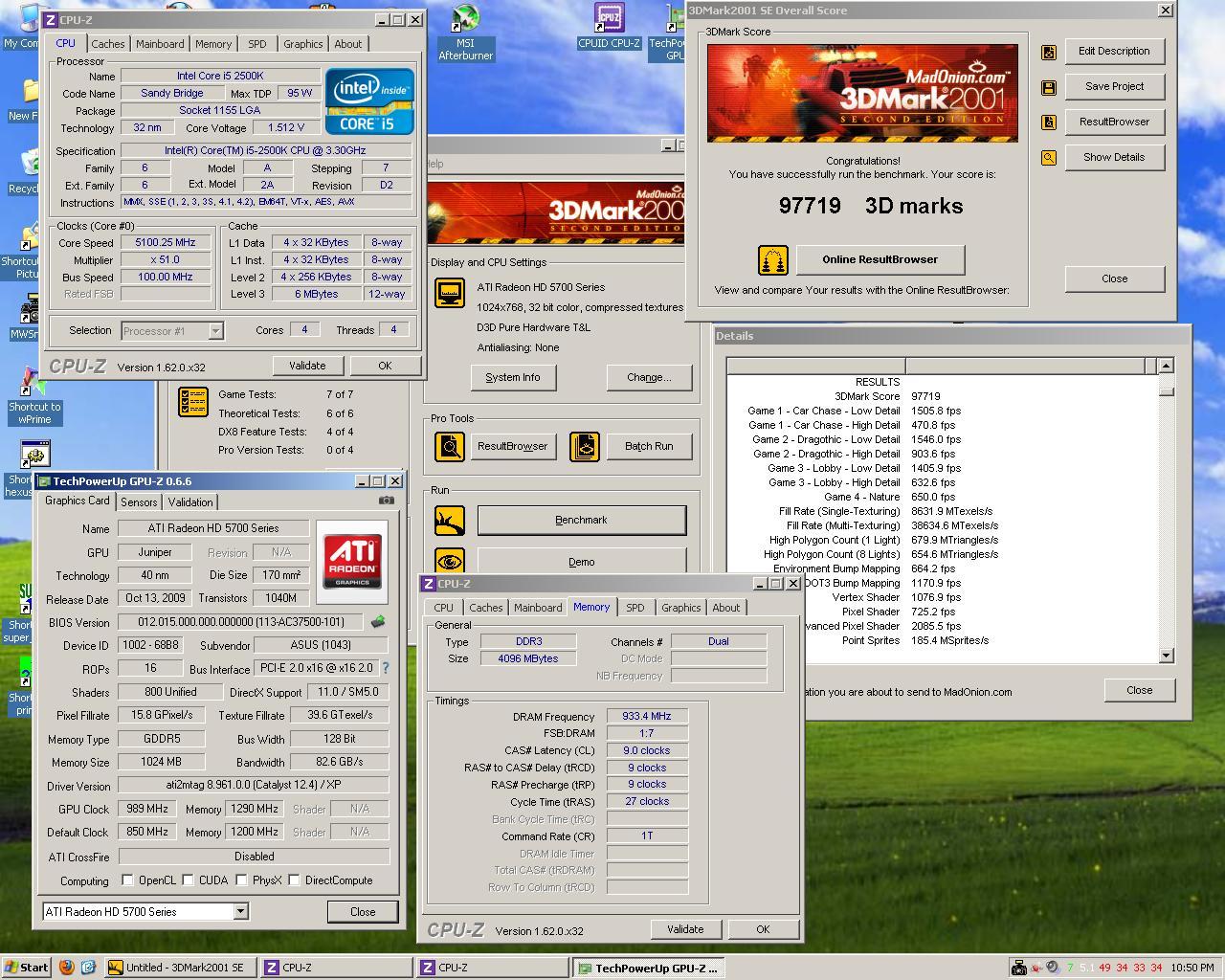The image size is (1225, 980).
Task: Enable the CUDA checkbox in GPU-Z
Action: [x=189, y=880]
